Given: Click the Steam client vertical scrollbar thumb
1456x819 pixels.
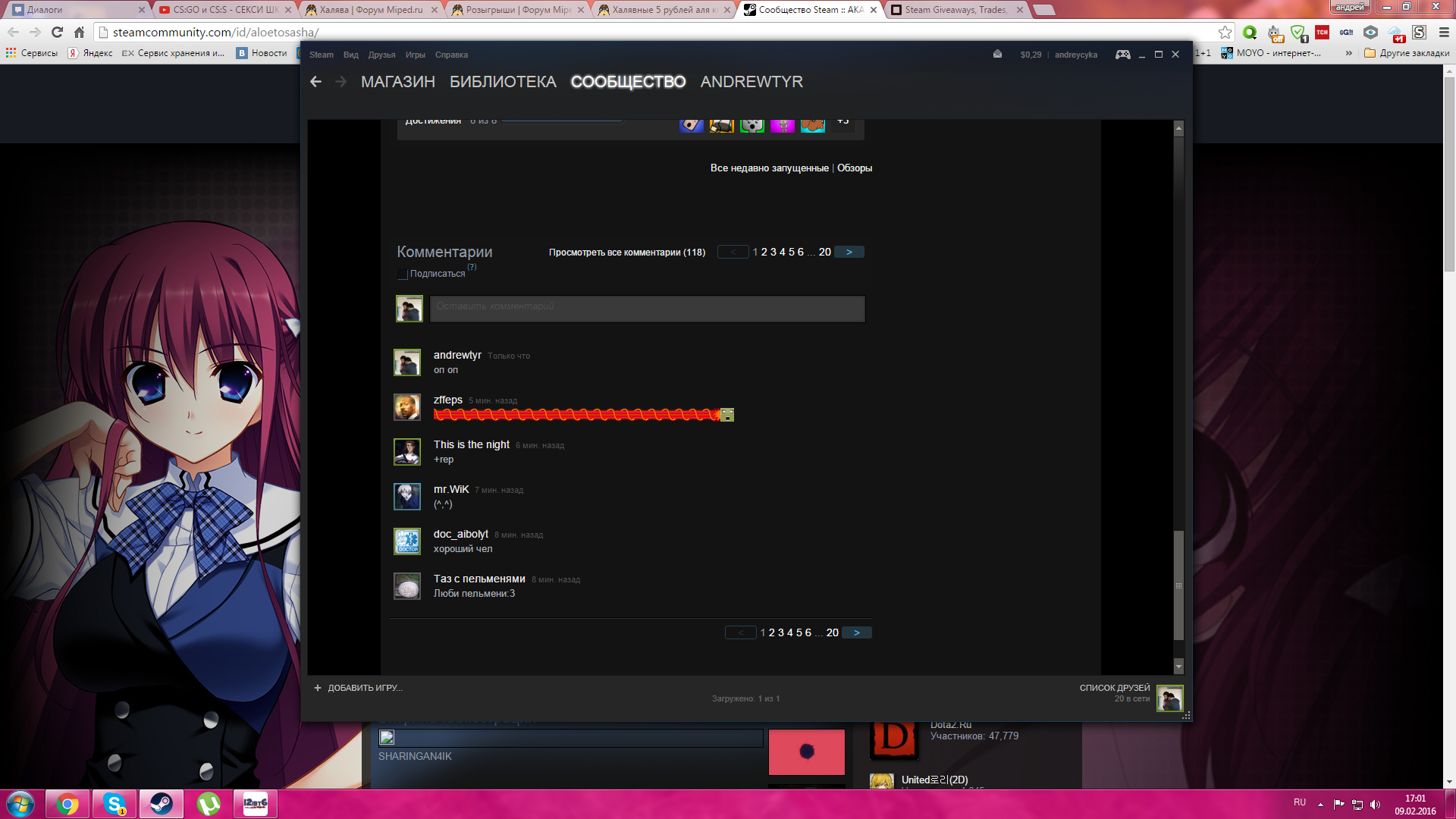Looking at the screenshot, I should point(1178,585).
